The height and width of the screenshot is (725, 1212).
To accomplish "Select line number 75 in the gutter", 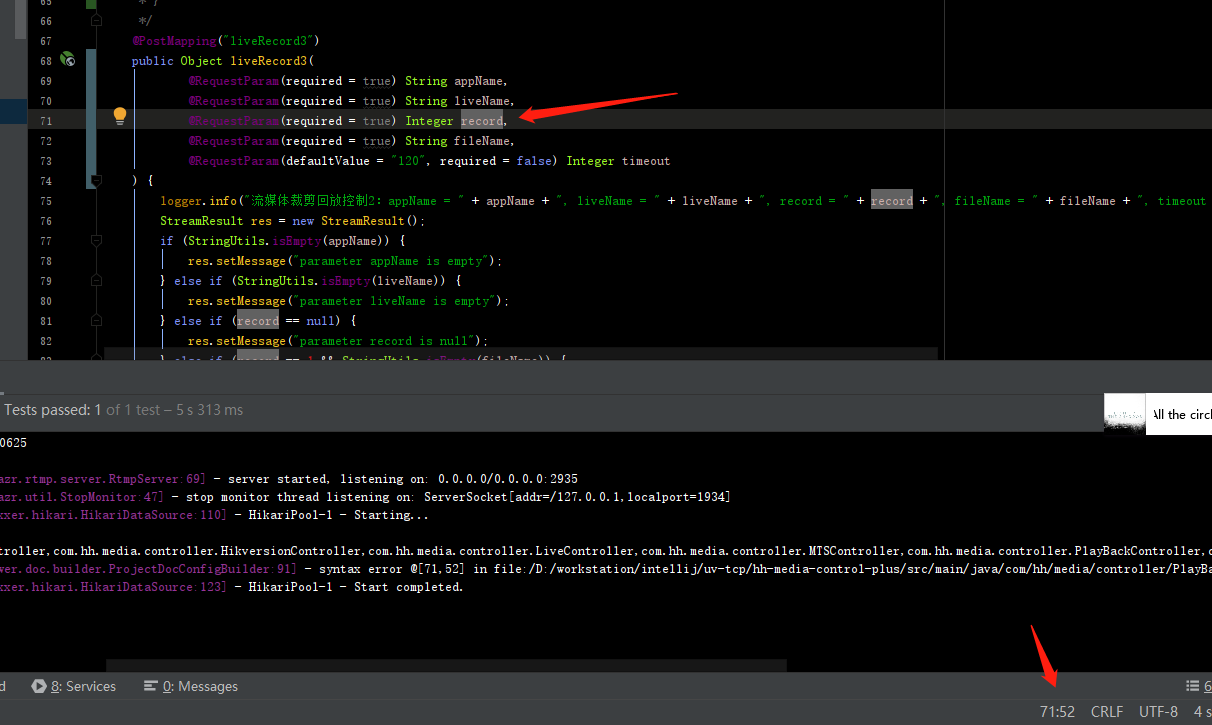I will point(44,200).
